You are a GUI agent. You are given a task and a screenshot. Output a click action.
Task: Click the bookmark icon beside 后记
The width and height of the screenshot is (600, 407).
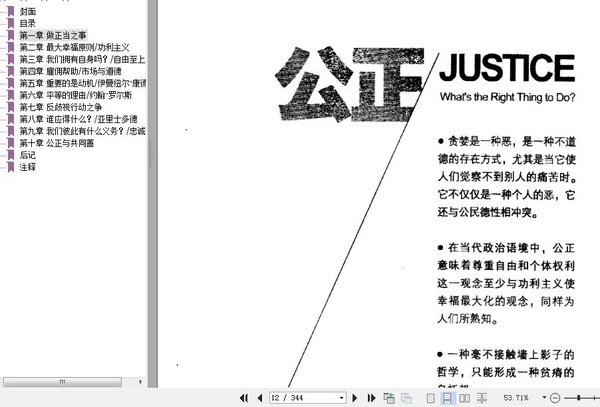[x=11, y=155]
